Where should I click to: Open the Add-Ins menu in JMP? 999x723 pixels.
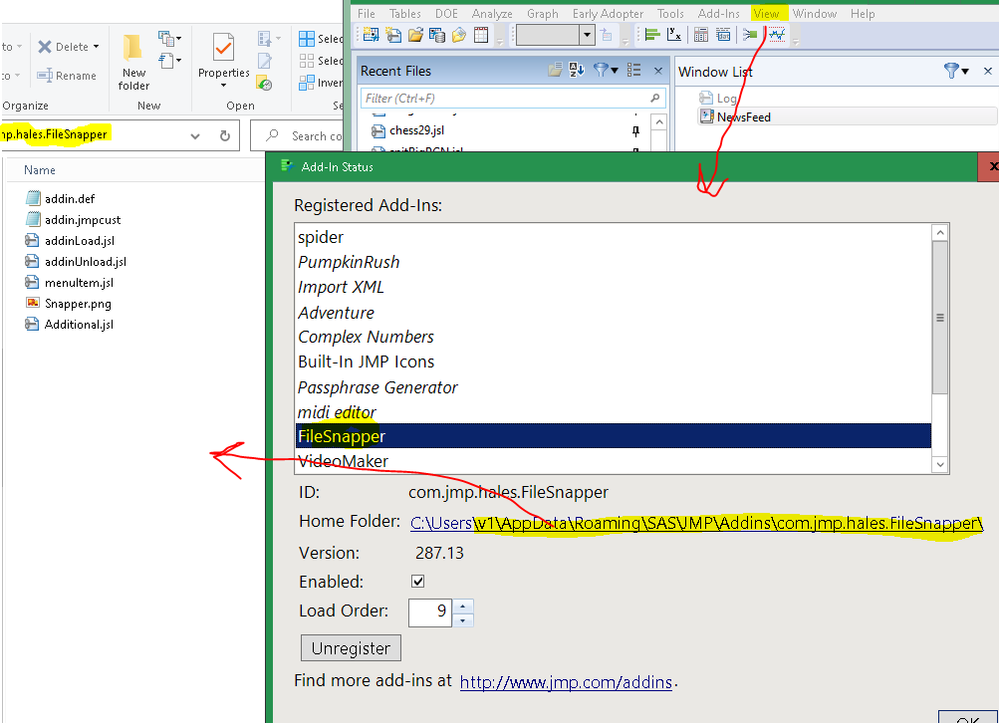719,13
